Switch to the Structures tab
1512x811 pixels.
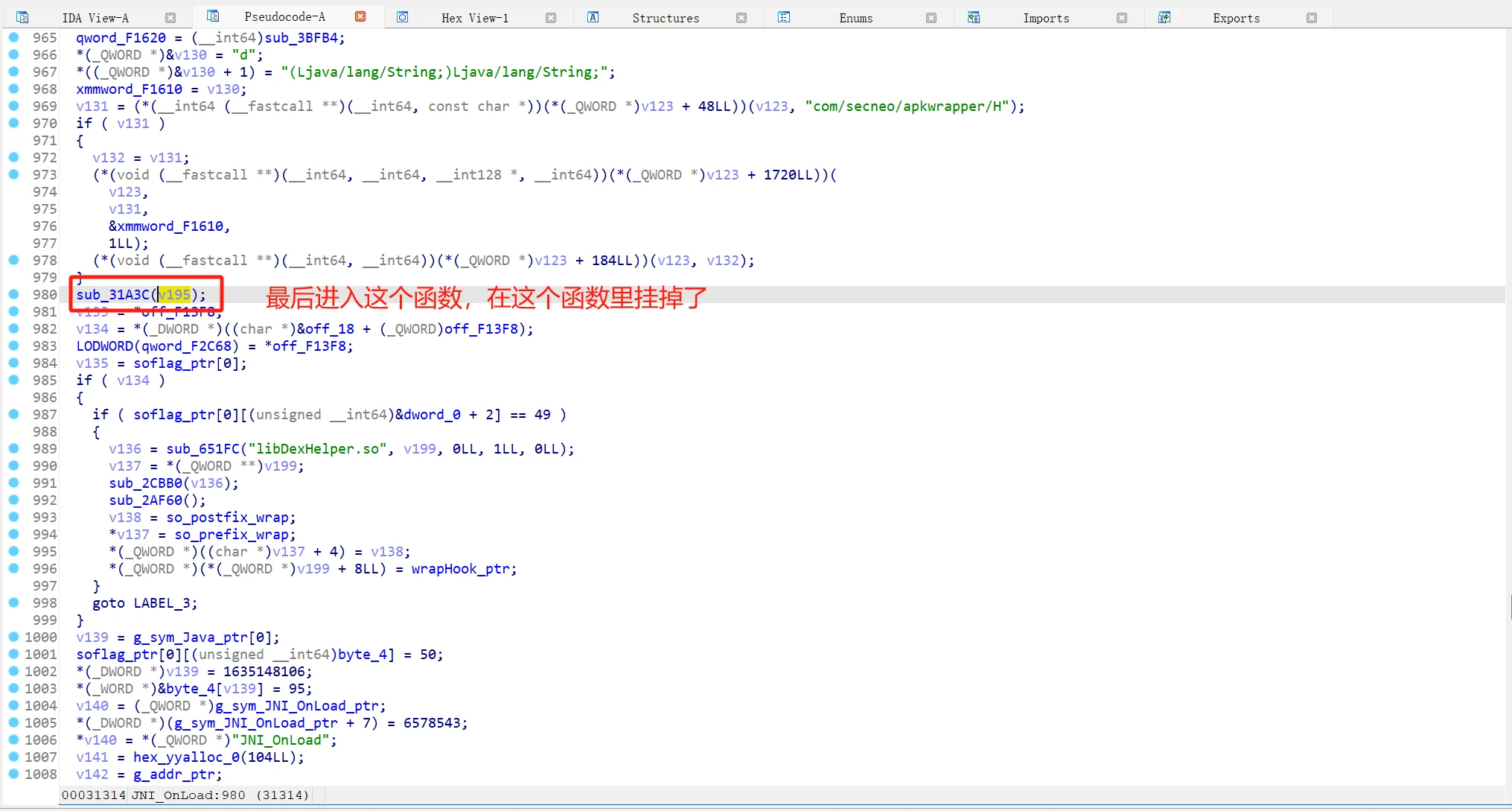(x=666, y=18)
